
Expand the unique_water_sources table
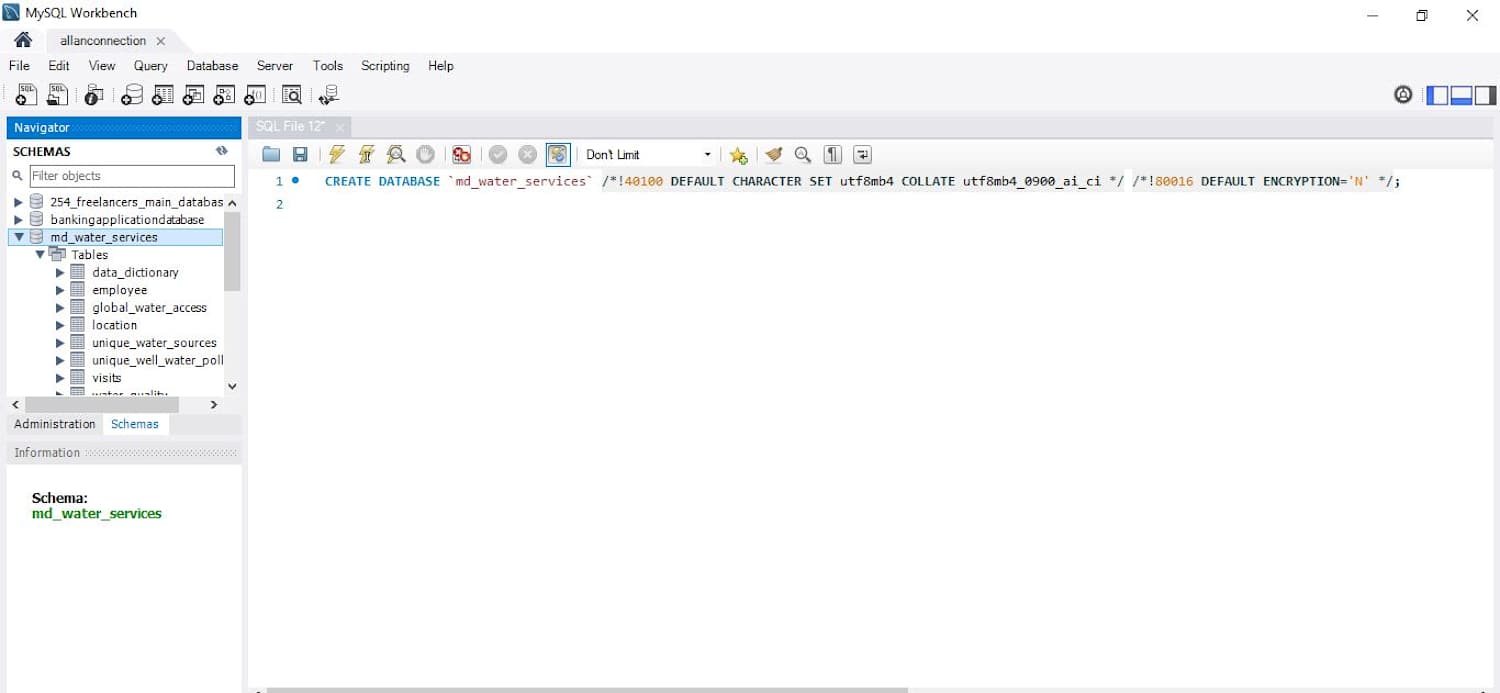tap(60, 342)
